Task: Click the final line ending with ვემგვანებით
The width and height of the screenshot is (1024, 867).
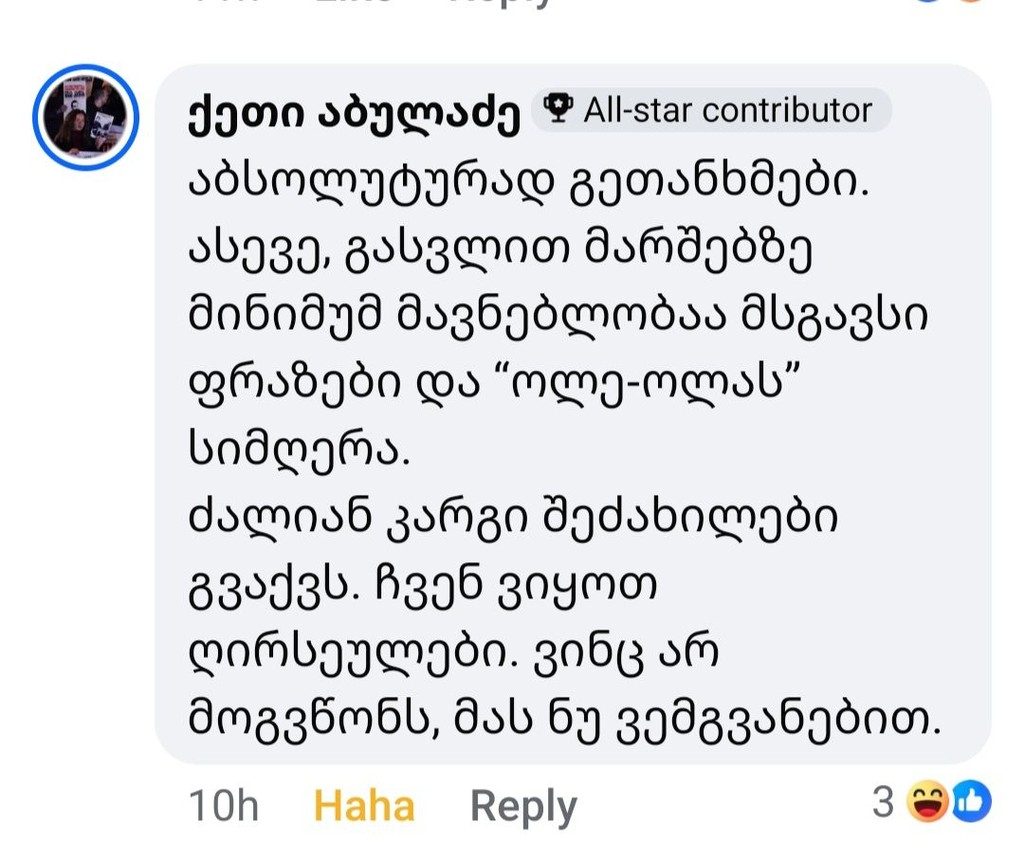Action: pyautogui.click(x=564, y=722)
